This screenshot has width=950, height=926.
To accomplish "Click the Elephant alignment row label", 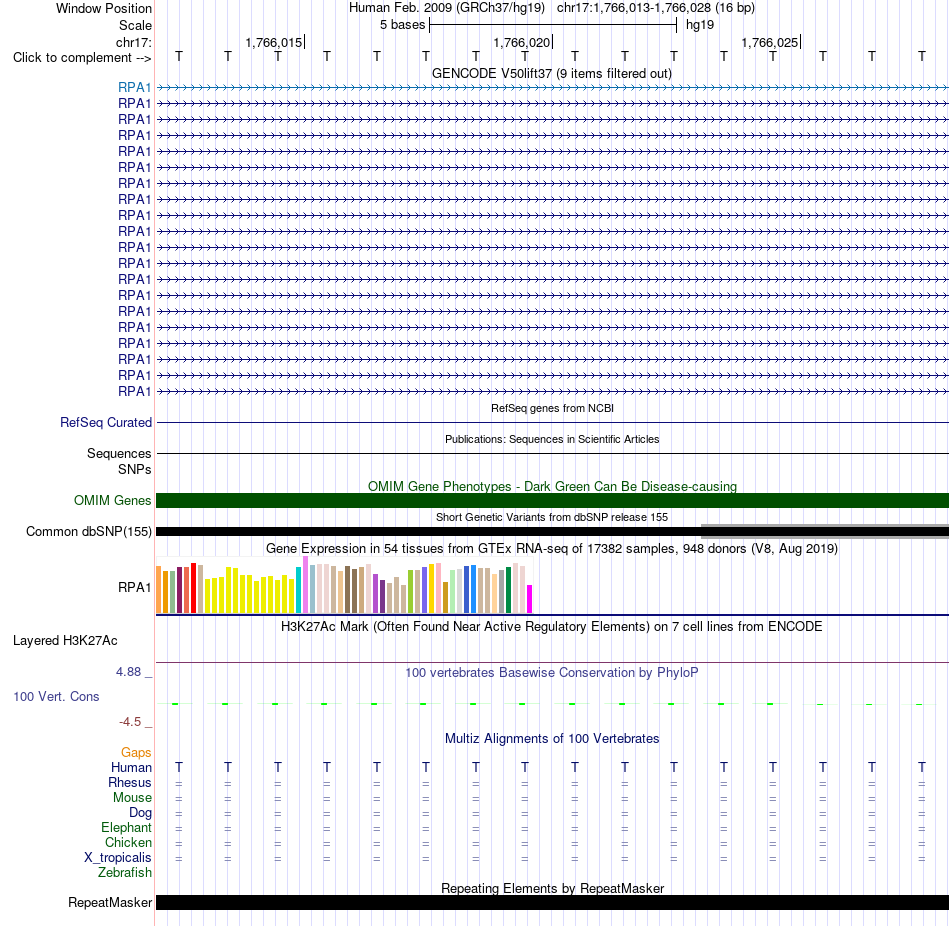I will coord(127,828).
